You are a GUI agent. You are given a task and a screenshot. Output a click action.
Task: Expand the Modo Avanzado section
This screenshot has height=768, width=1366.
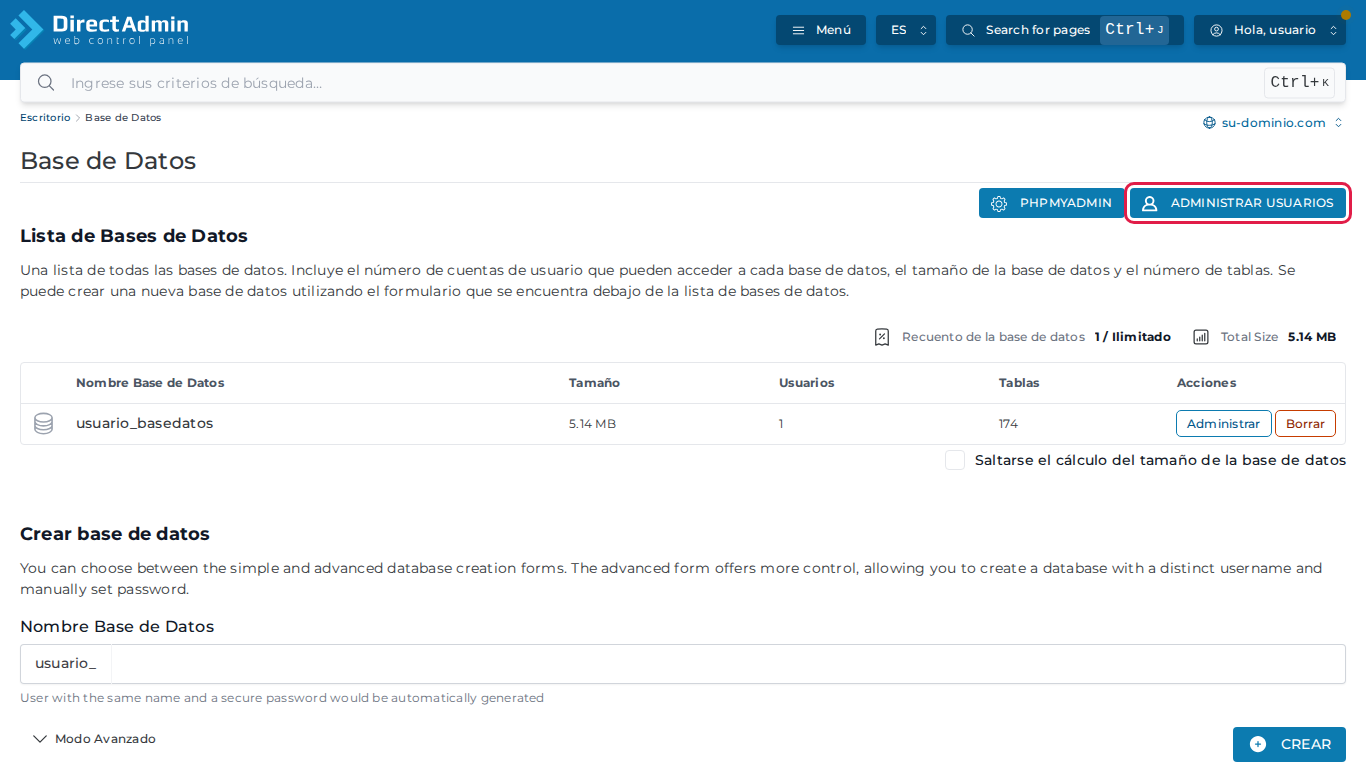(x=94, y=739)
